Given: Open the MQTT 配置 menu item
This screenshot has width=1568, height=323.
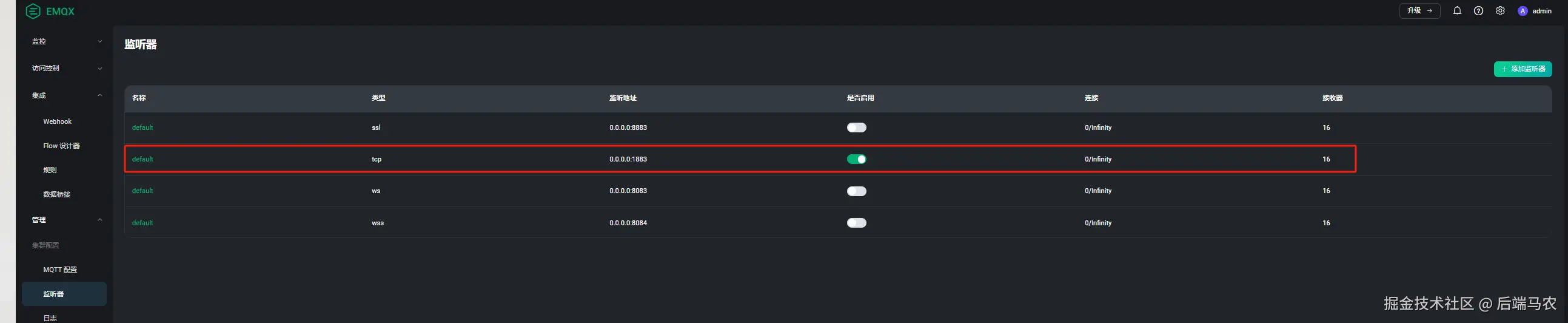Looking at the screenshot, I should pos(59,270).
